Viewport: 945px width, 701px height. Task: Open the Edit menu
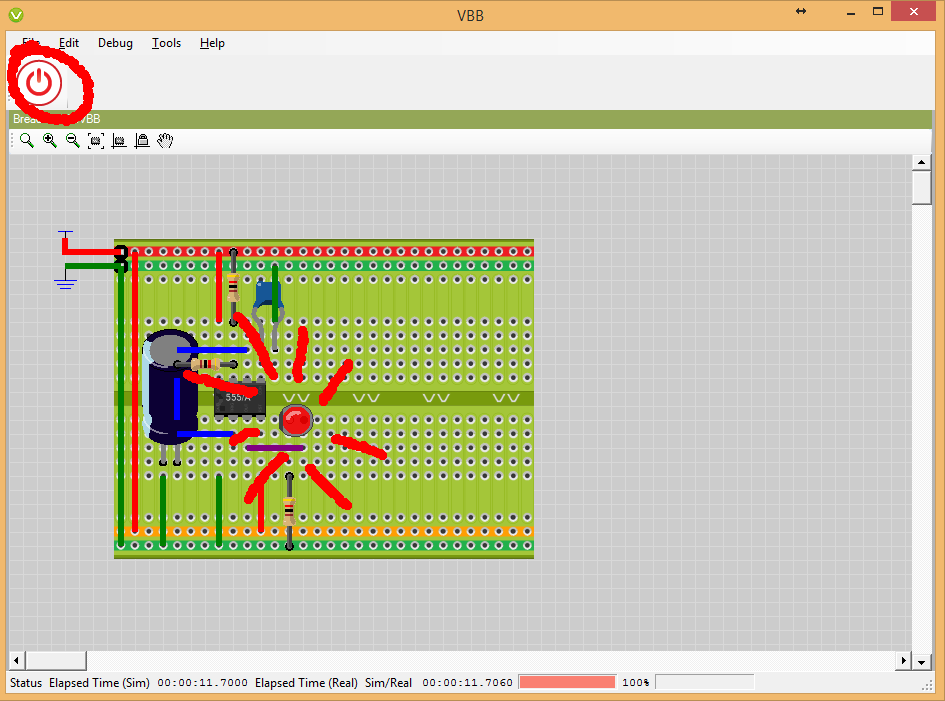[68, 43]
